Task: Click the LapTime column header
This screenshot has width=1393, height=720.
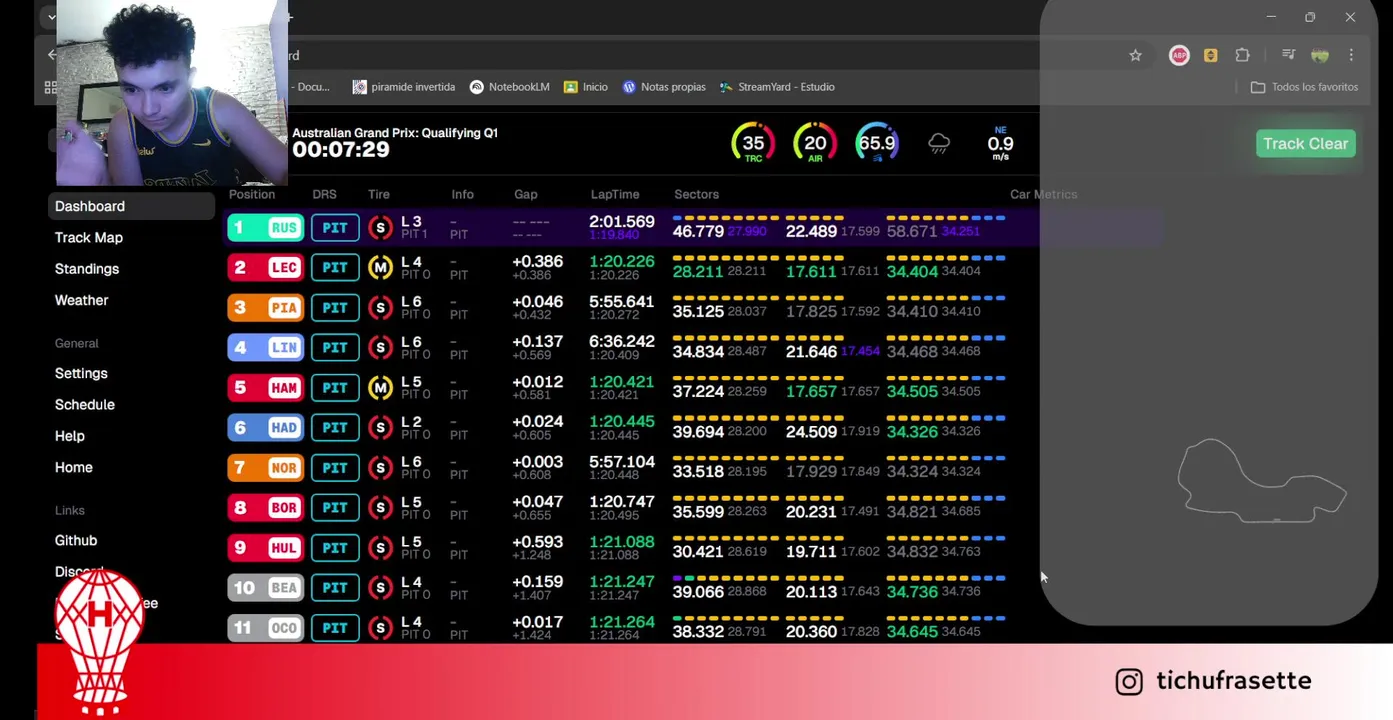Action: [x=615, y=195]
